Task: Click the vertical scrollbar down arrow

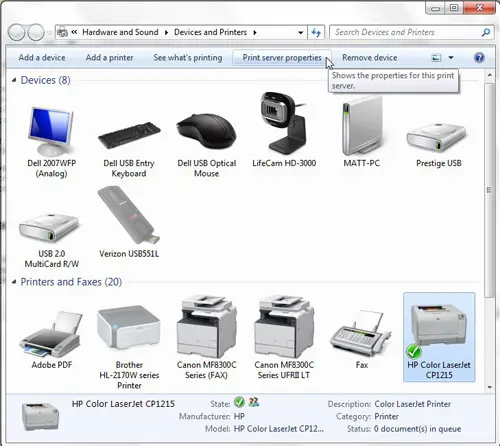Action: [489, 387]
